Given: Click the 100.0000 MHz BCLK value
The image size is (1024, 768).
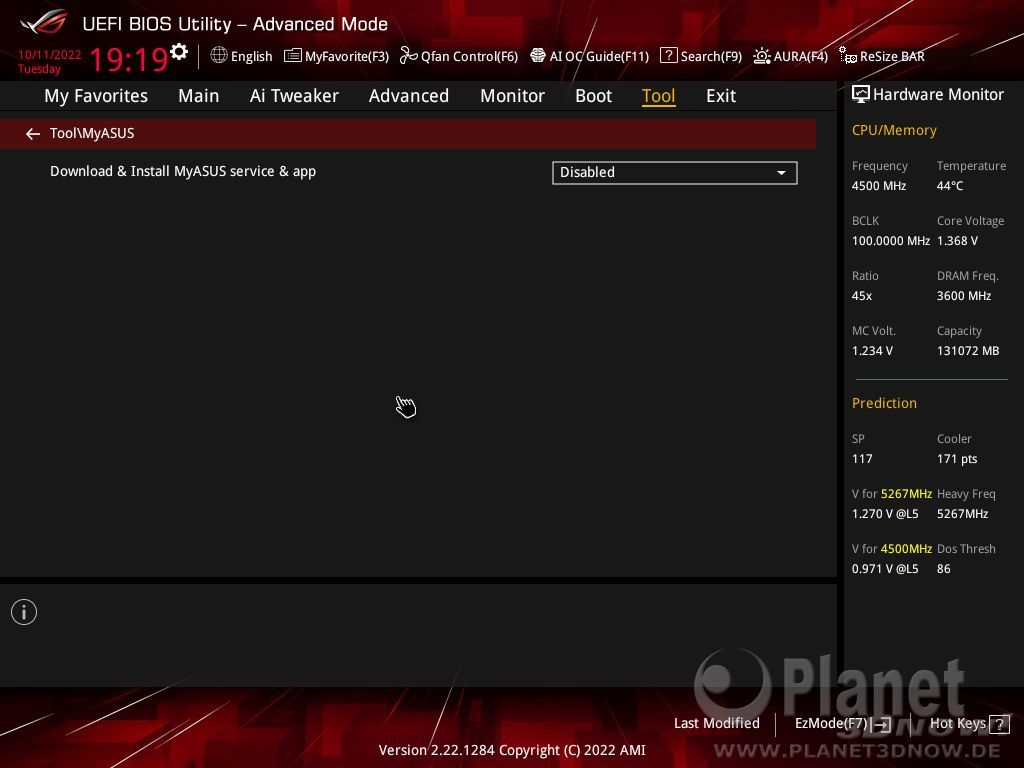Looking at the screenshot, I should click(x=891, y=240).
